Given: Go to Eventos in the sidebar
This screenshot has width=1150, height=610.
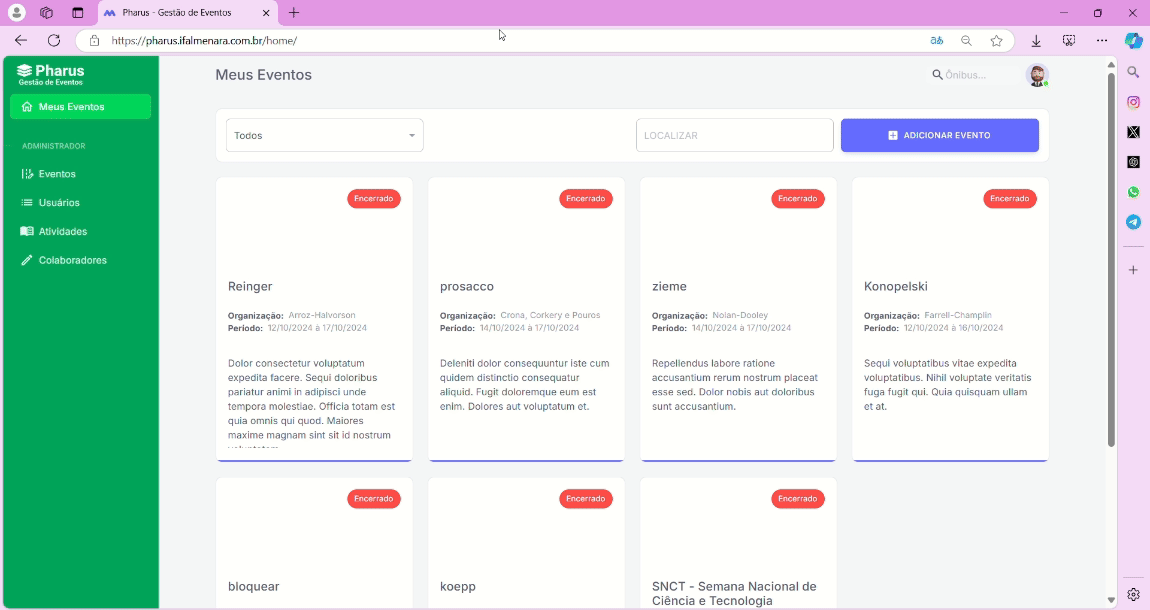Looking at the screenshot, I should (x=57, y=174).
